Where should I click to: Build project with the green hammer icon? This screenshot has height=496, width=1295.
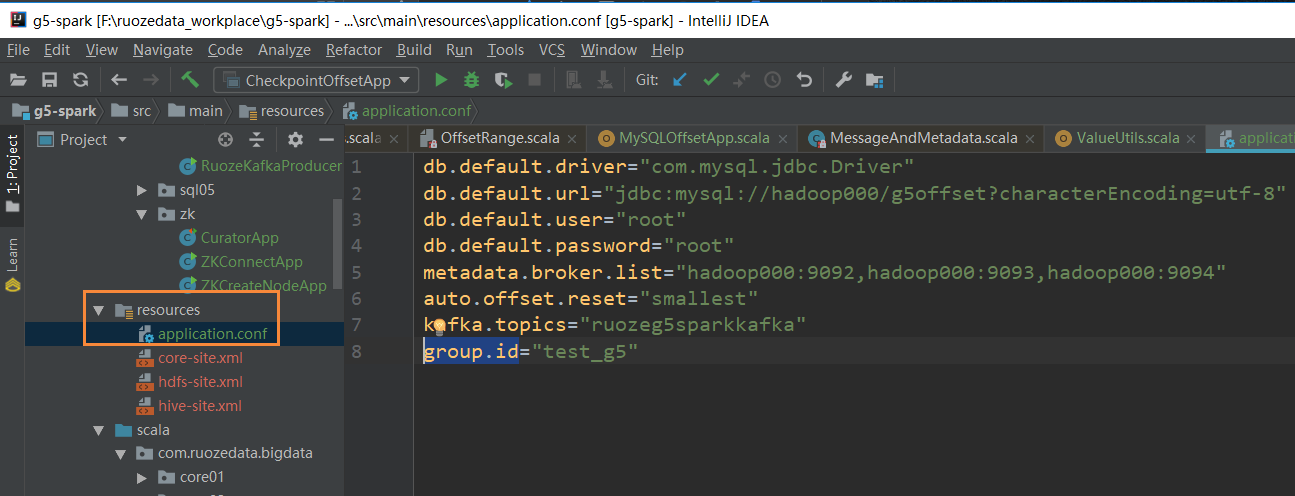tap(190, 79)
